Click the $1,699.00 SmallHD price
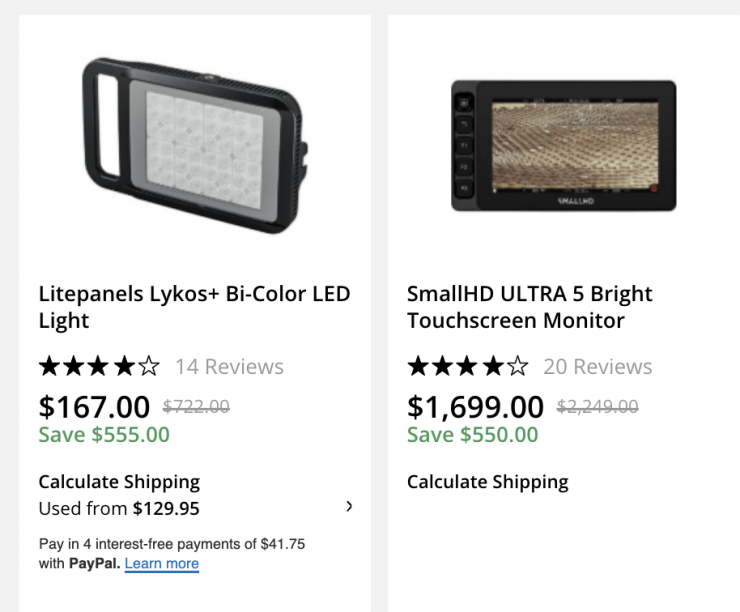This screenshot has height=612, width=740. [x=475, y=407]
